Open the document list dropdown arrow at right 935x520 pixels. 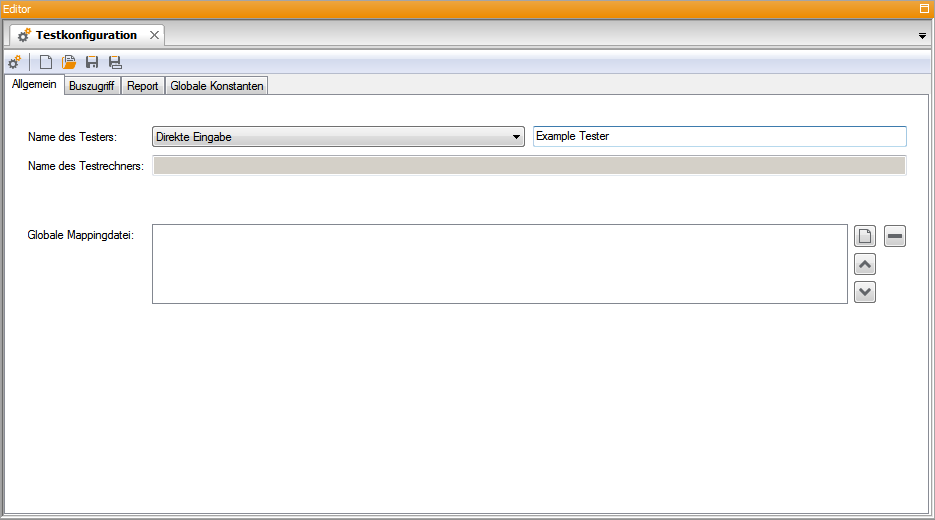coord(922,36)
